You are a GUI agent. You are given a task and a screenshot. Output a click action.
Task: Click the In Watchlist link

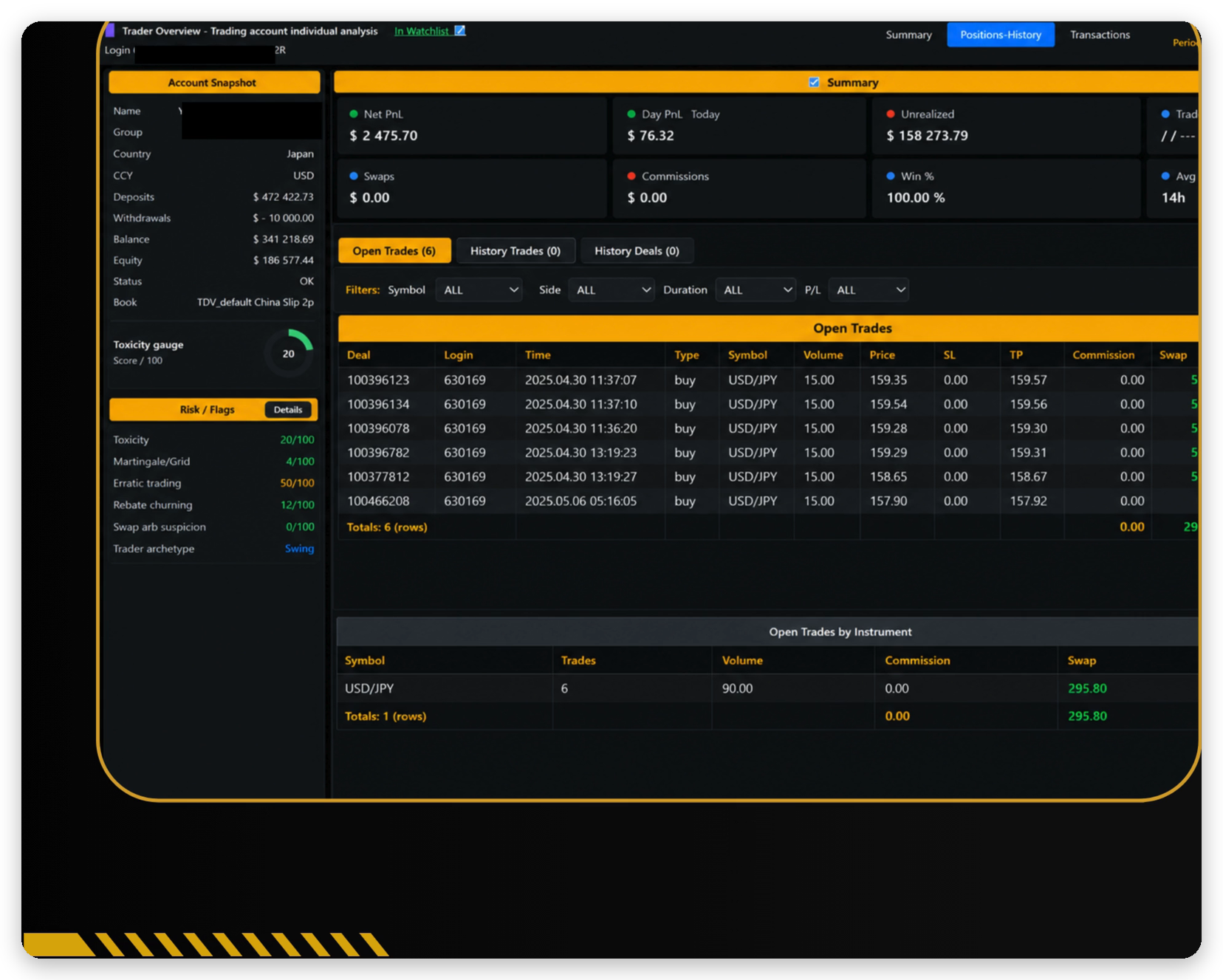coord(421,31)
